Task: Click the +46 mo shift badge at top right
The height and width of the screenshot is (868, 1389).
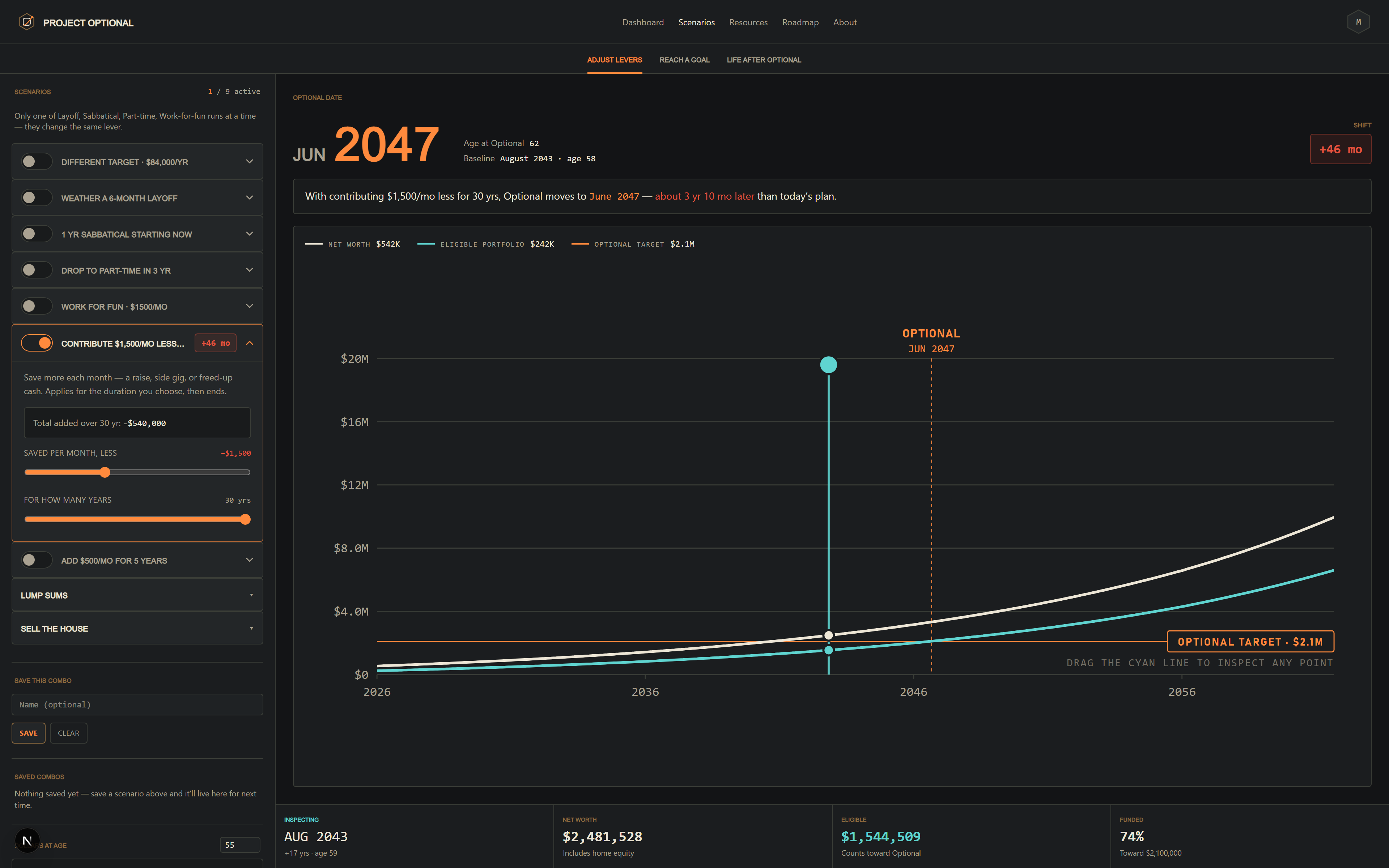Action: pyautogui.click(x=1340, y=149)
